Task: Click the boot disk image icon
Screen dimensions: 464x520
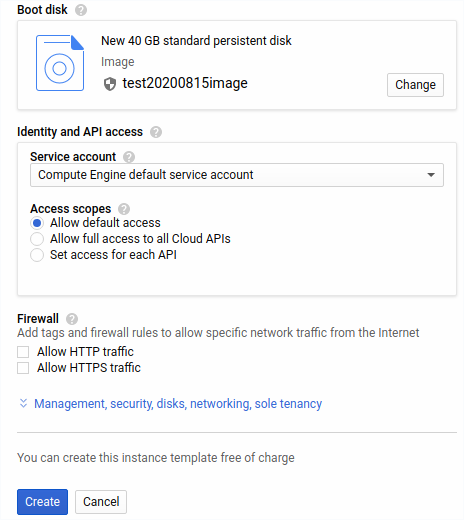Action: (60, 63)
